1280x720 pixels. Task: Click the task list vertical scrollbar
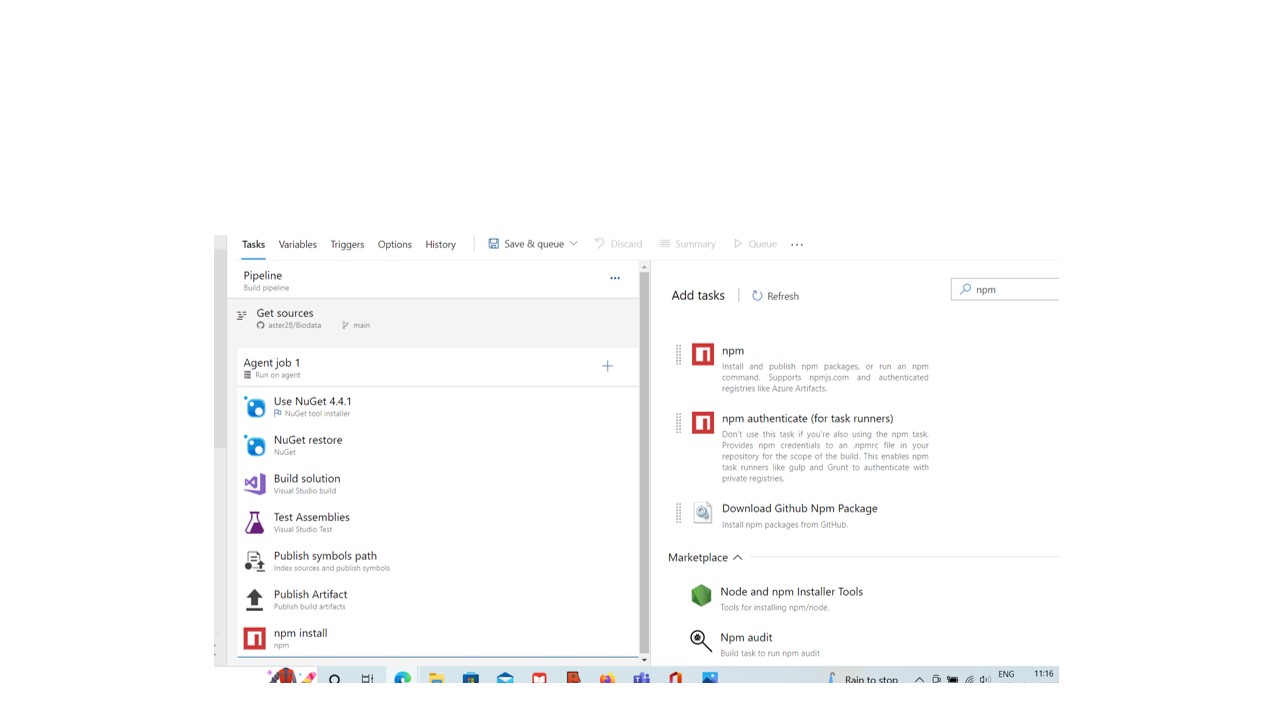644,460
